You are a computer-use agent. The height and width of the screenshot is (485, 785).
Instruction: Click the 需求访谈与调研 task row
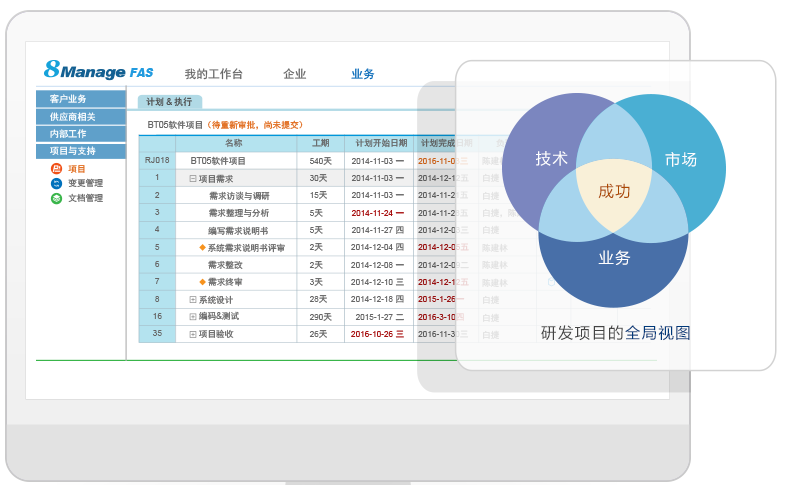pos(239,195)
